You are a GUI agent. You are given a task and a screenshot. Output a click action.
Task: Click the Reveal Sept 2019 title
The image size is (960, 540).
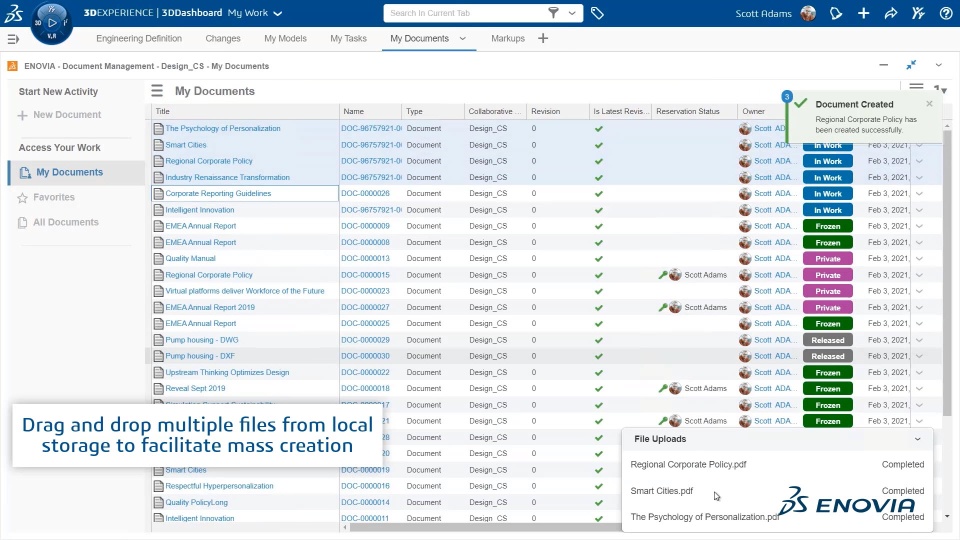point(195,388)
